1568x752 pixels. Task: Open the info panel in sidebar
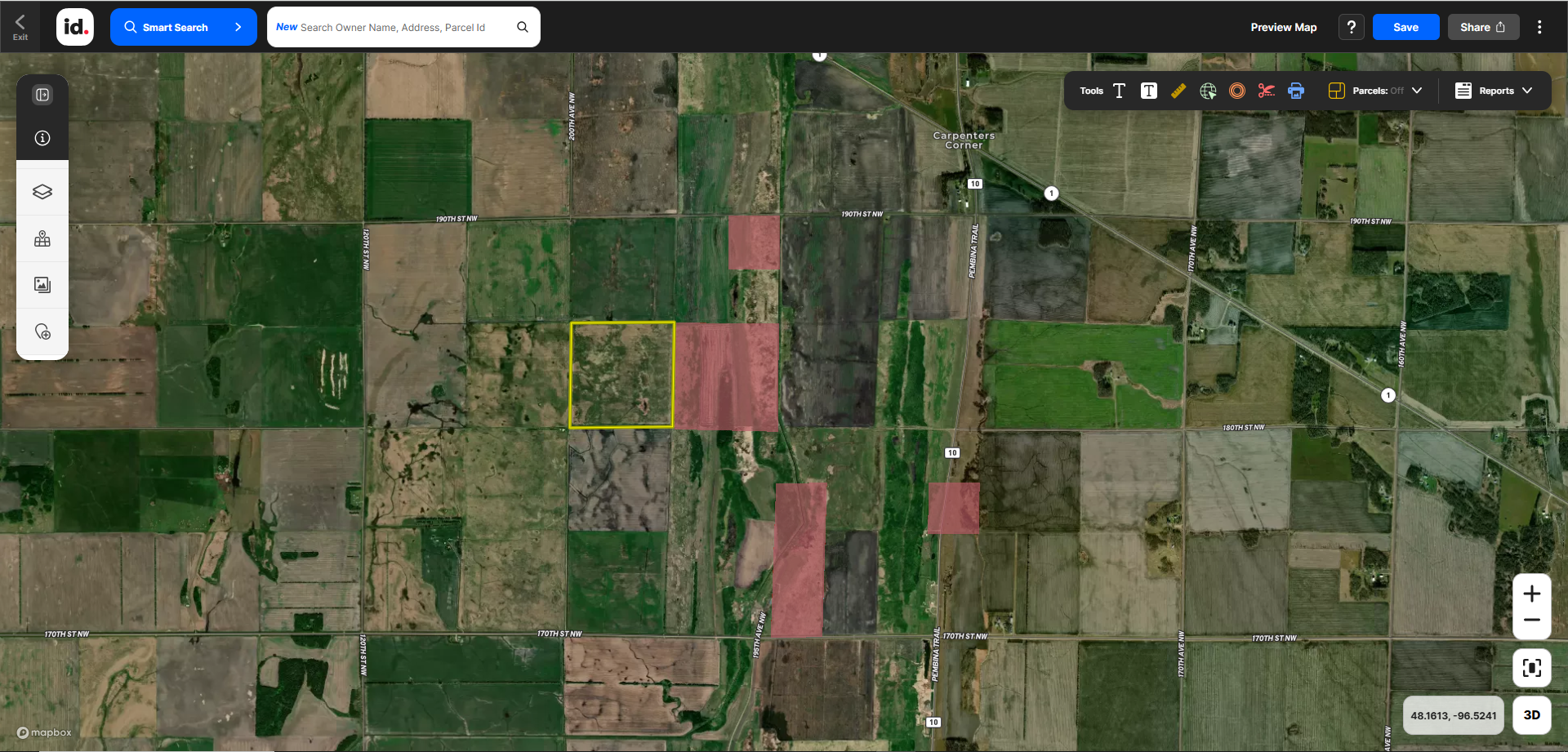tap(42, 138)
